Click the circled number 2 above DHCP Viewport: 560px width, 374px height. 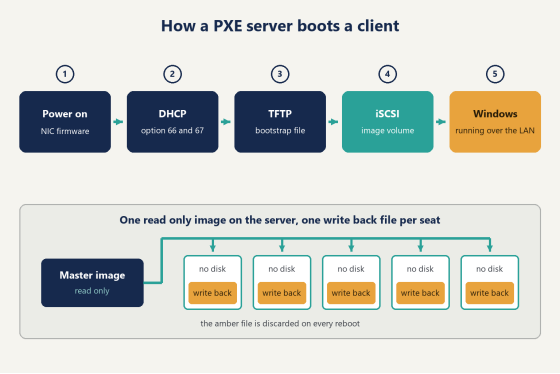(172, 74)
